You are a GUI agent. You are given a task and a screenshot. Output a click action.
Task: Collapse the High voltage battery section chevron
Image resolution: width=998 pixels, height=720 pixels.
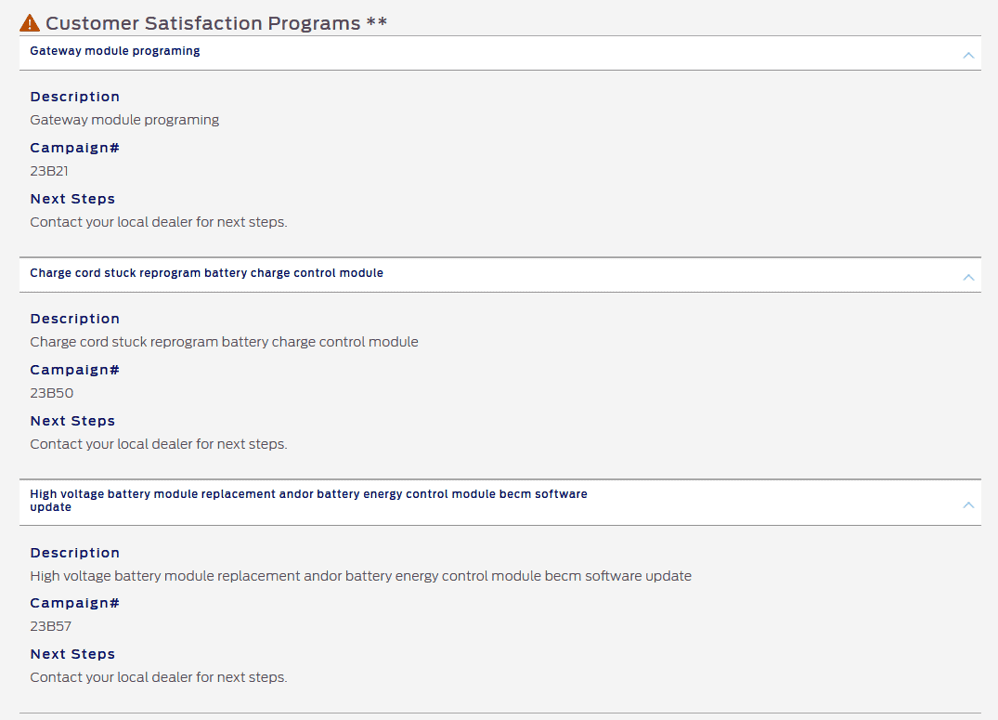[968, 505]
